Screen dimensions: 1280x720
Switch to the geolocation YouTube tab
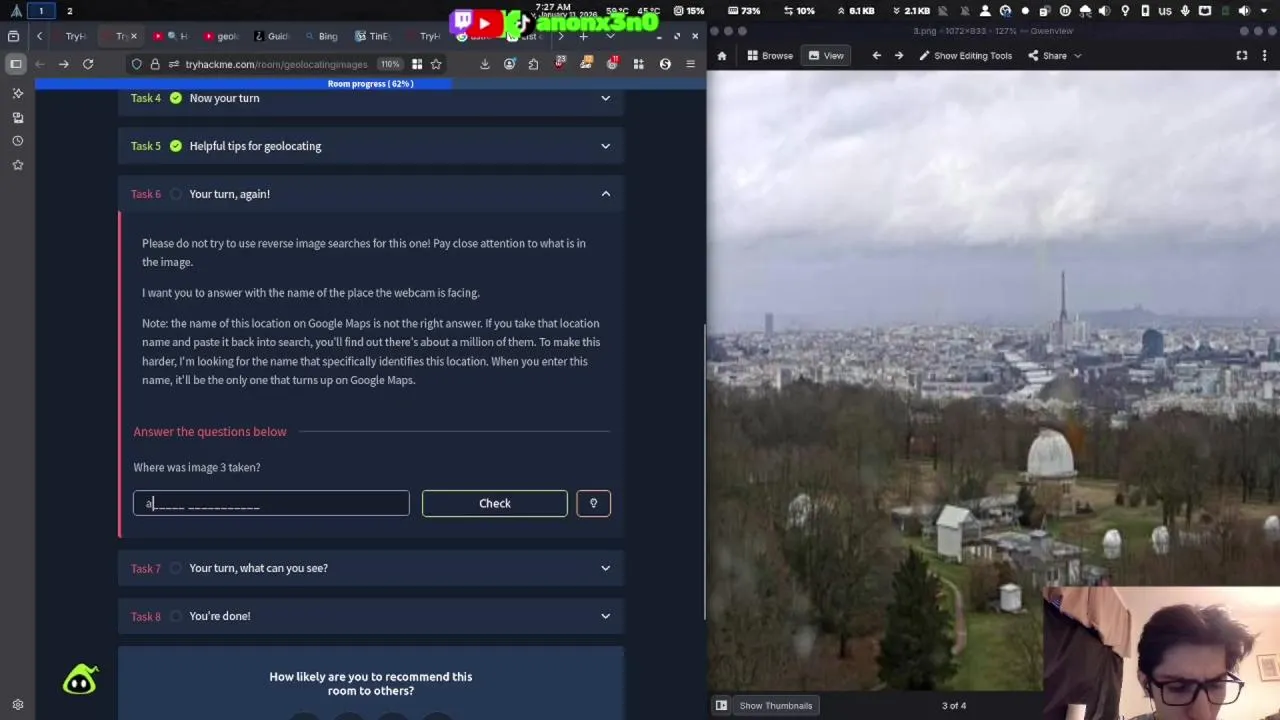point(221,36)
